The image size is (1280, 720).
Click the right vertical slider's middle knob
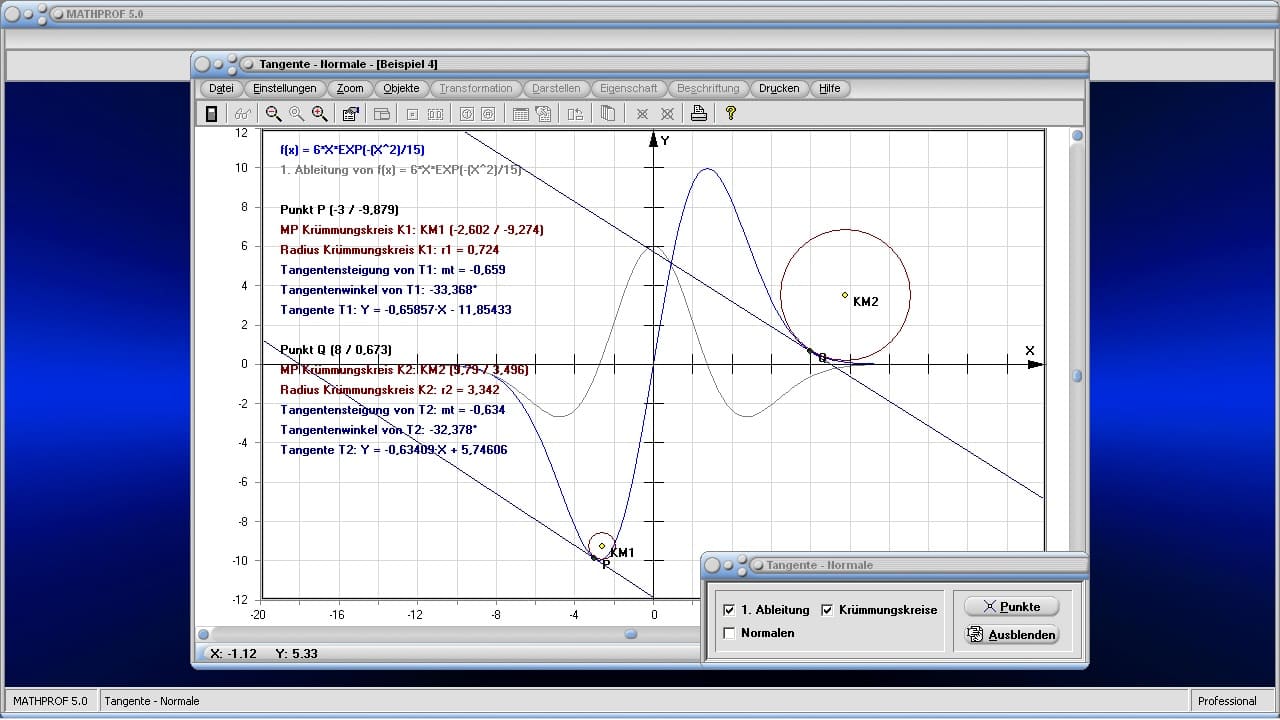(1077, 376)
